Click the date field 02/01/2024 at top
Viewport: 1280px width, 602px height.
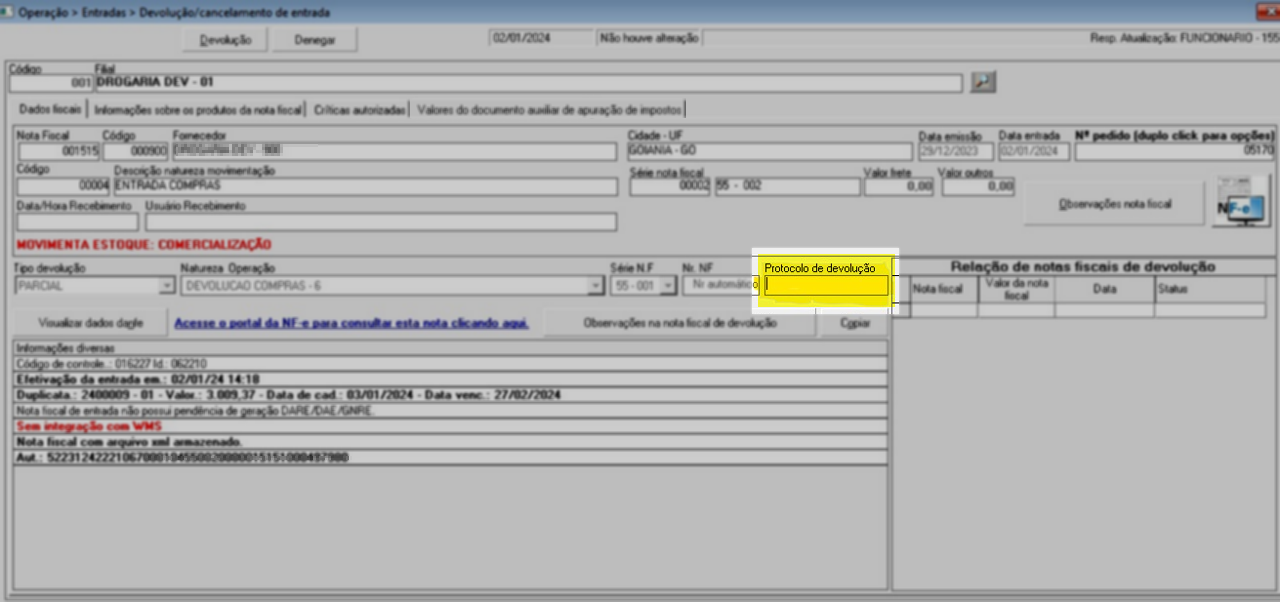[x=540, y=38]
